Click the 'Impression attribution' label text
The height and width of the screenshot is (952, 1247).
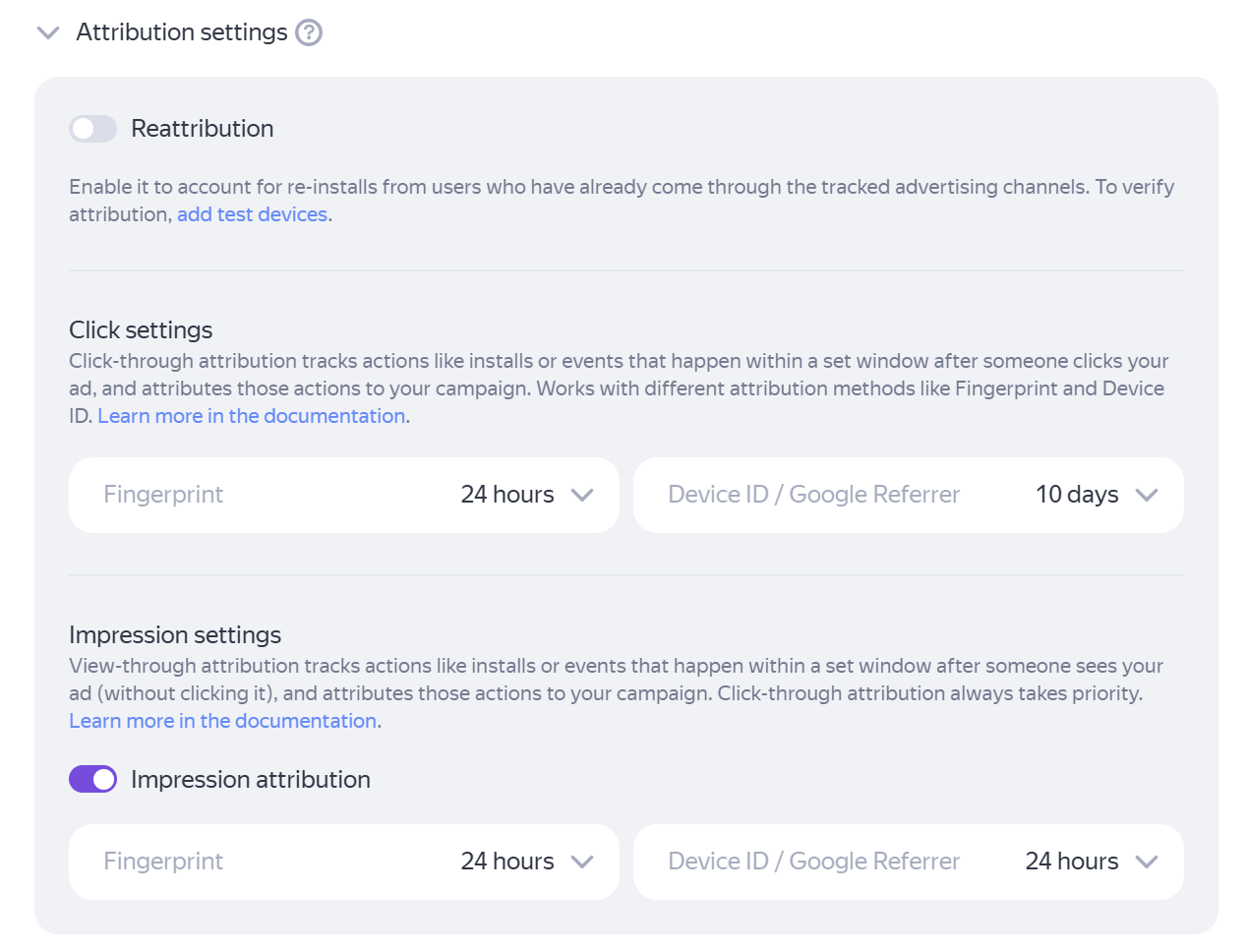251,780
